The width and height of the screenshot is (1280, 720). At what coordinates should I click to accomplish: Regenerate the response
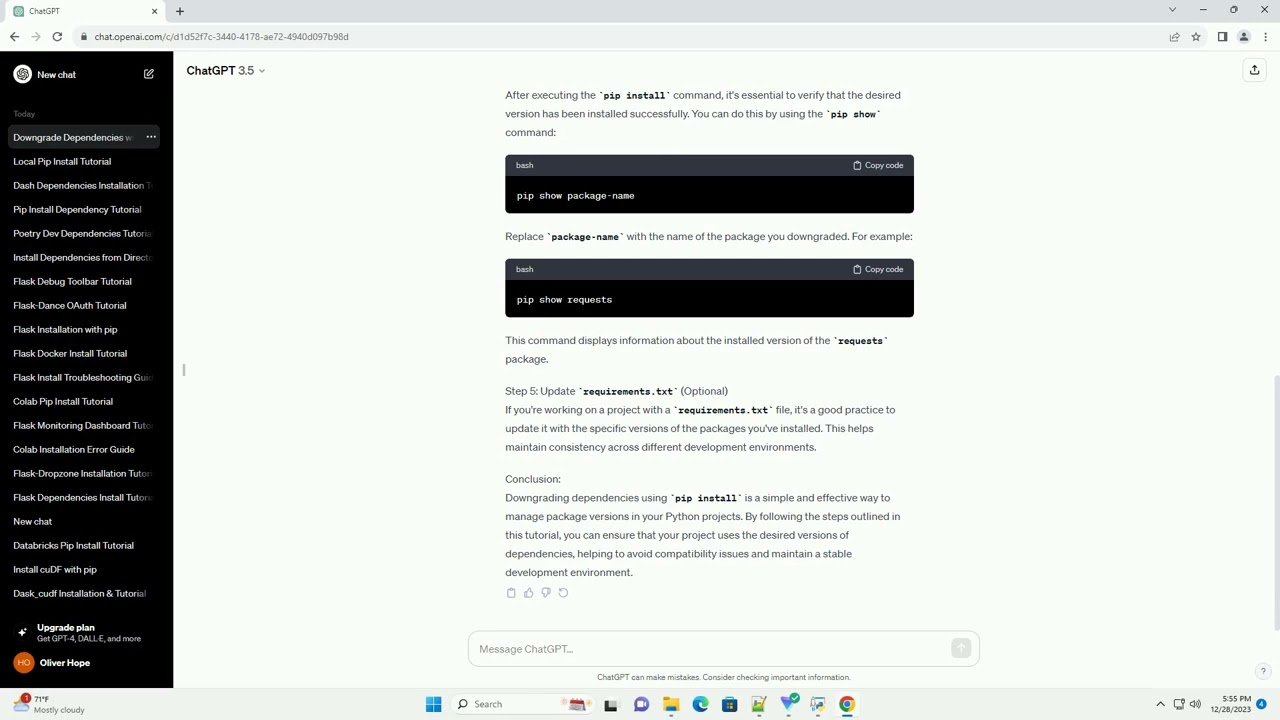coord(563,593)
